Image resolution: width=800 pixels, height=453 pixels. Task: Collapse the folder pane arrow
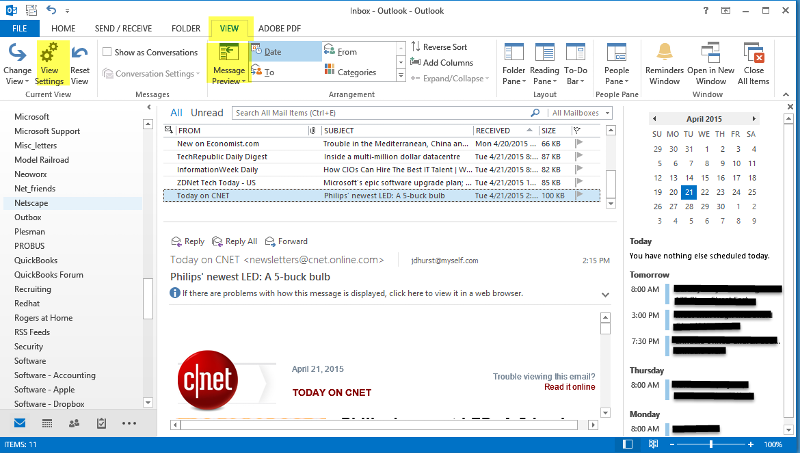click(x=149, y=107)
